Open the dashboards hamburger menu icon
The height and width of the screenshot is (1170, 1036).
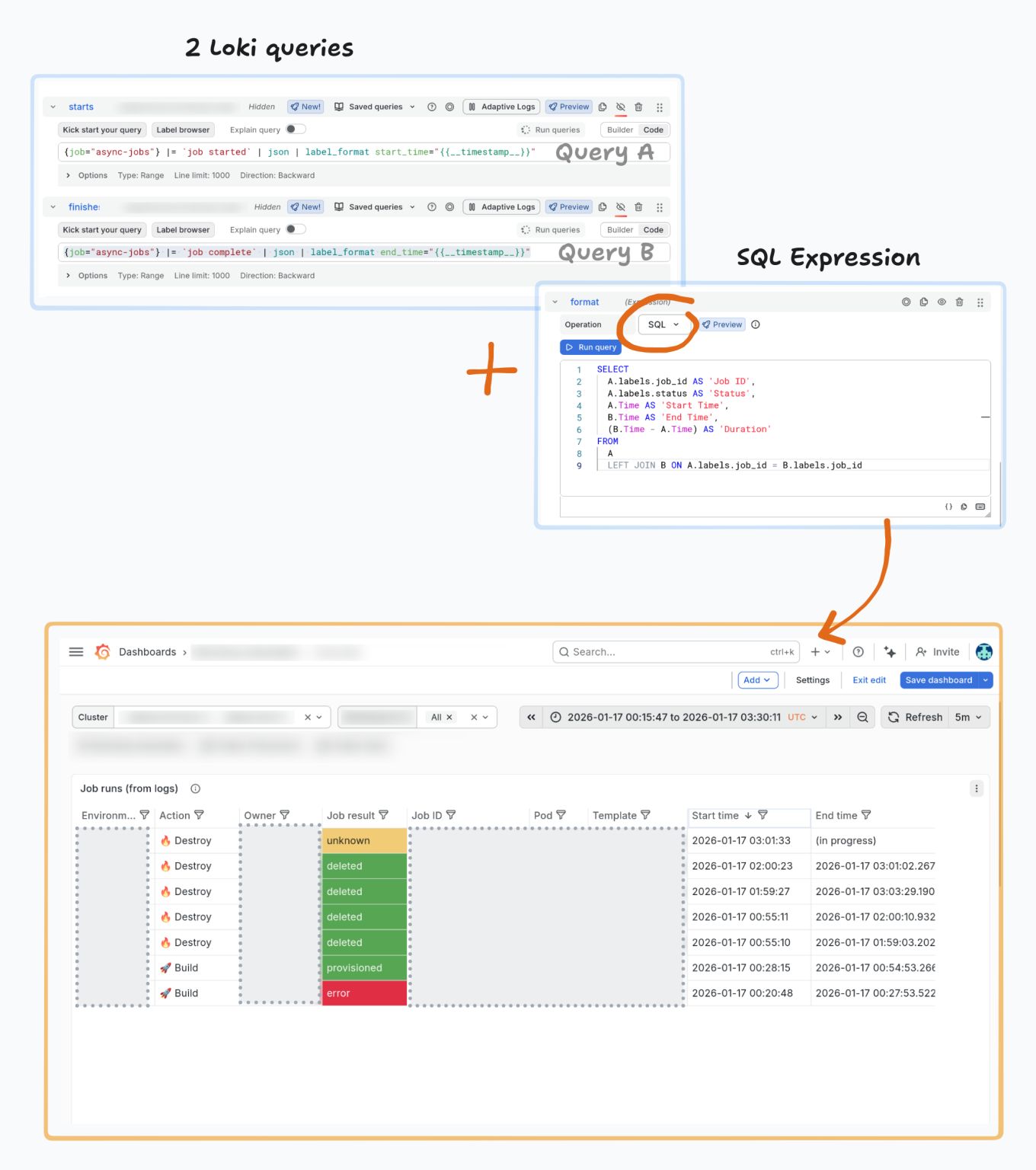coord(75,651)
